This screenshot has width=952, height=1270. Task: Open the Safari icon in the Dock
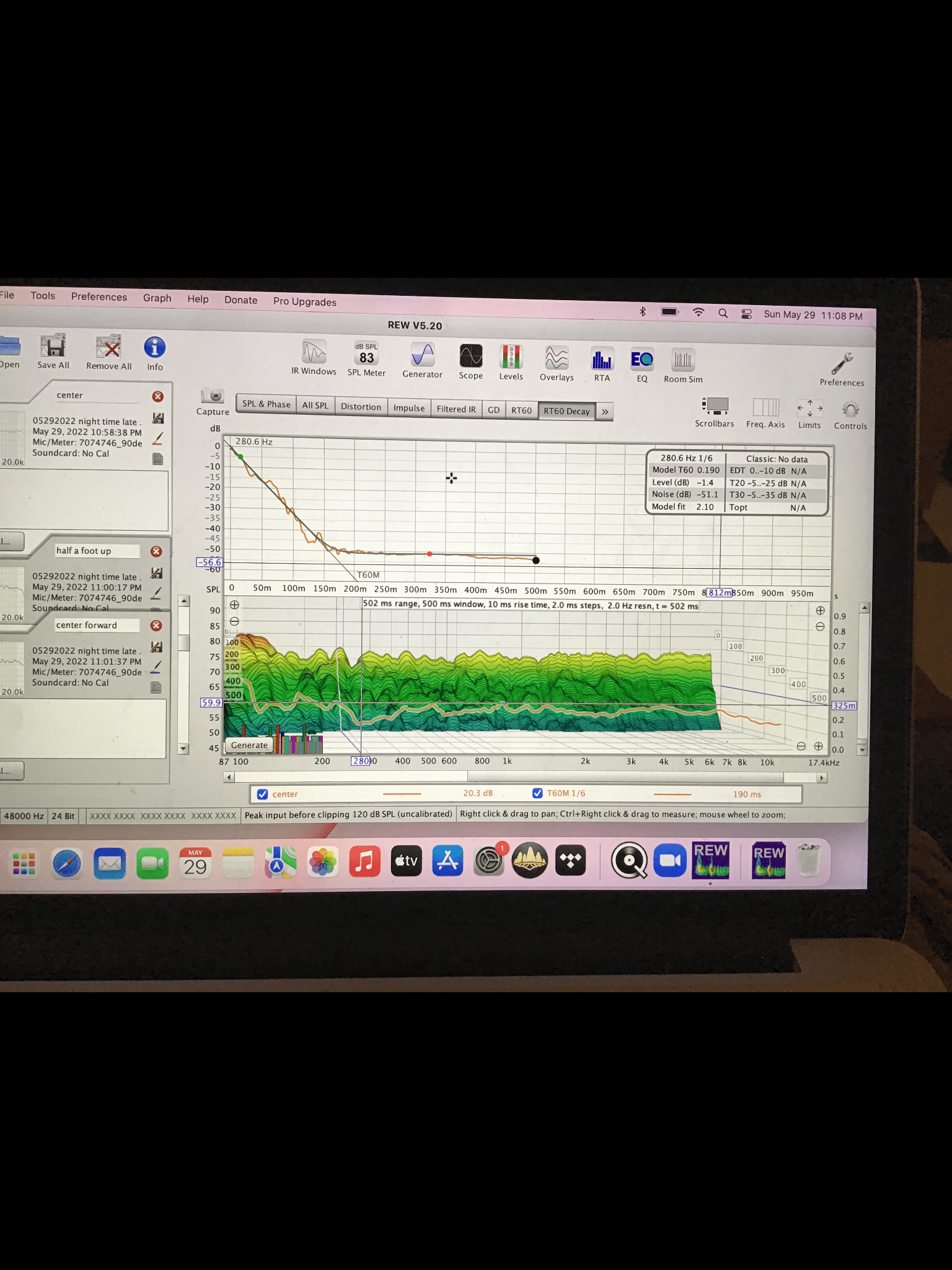click(x=67, y=863)
